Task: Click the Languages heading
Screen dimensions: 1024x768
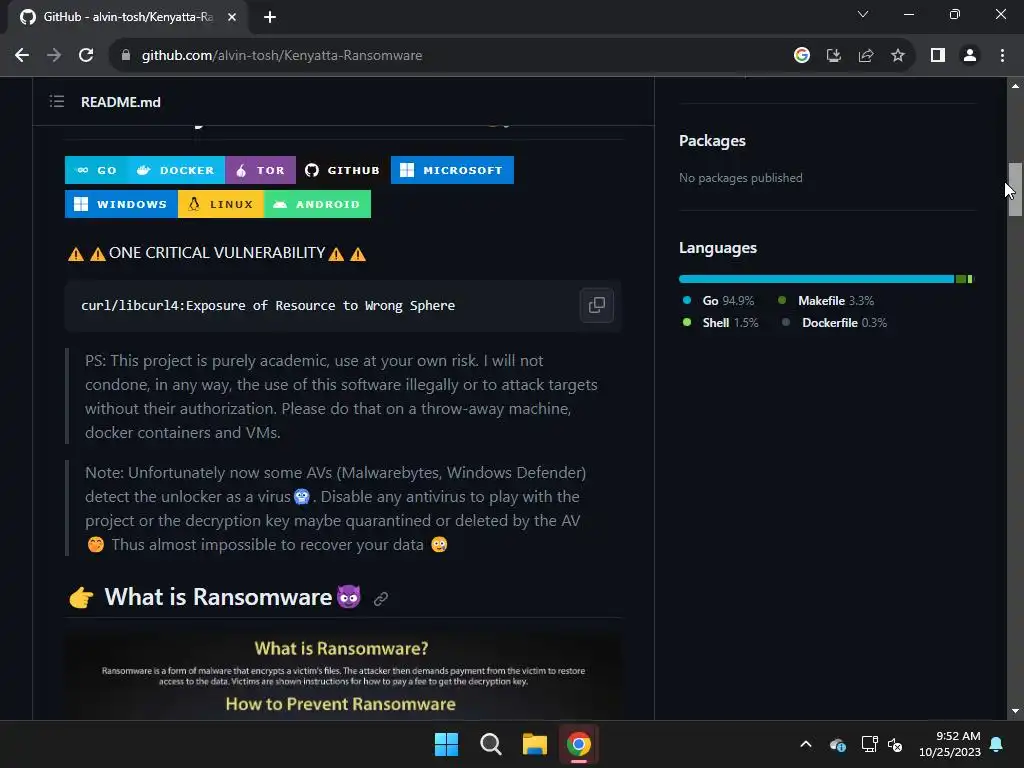Action: tap(718, 248)
